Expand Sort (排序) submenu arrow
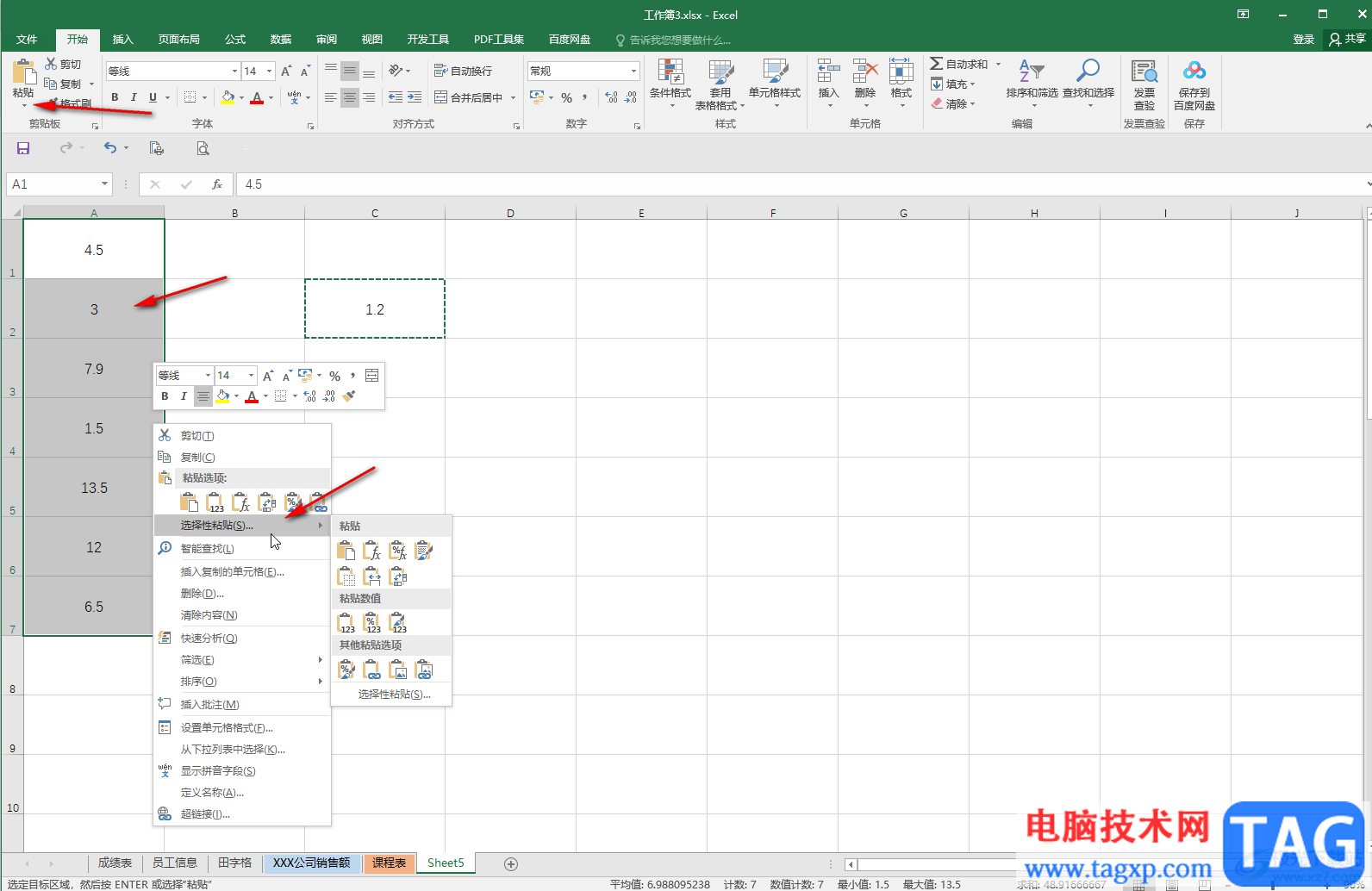The image size is (1372, 891). click(320, 682)
